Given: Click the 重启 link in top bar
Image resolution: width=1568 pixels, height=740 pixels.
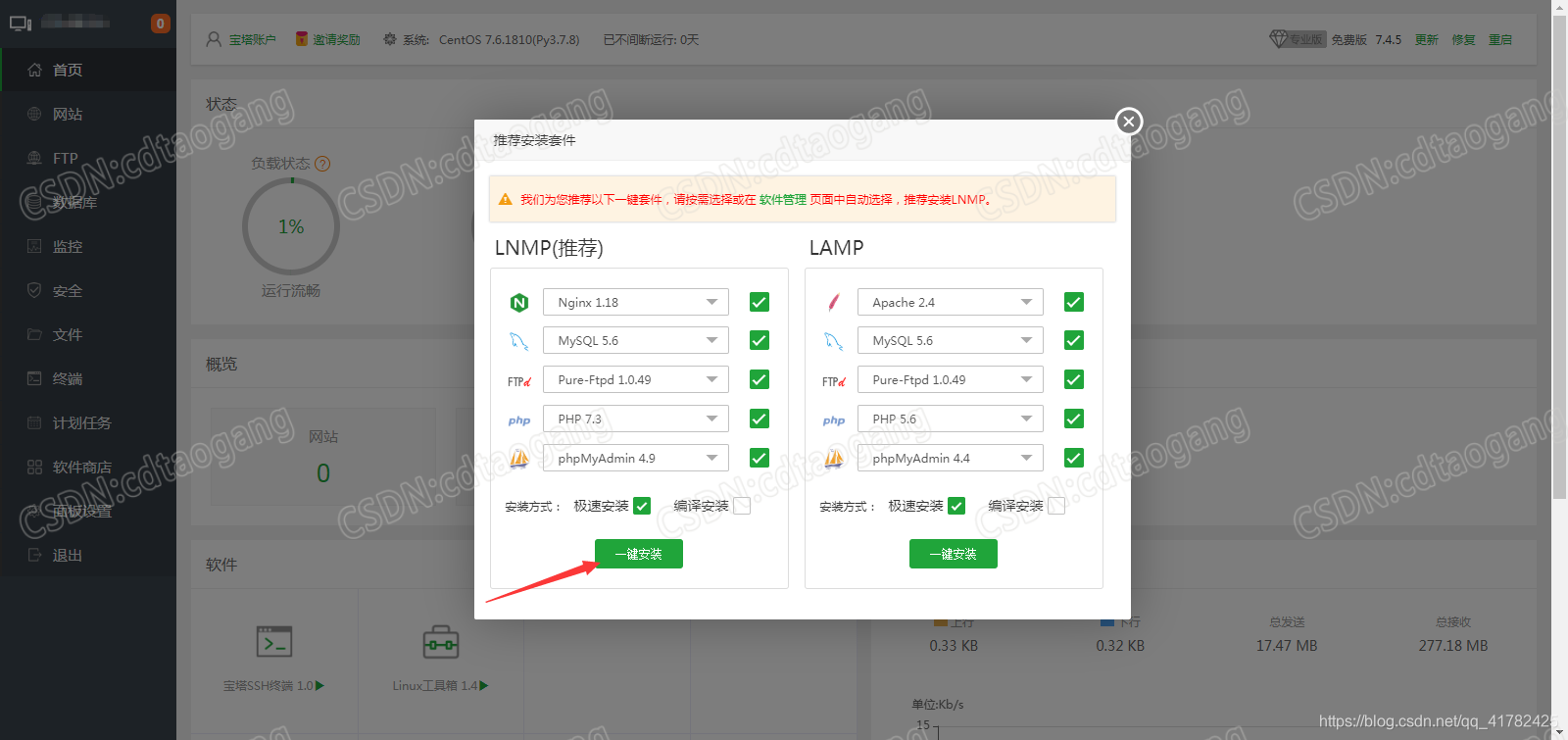Looking at the screenshot, I should point(1500,39).
